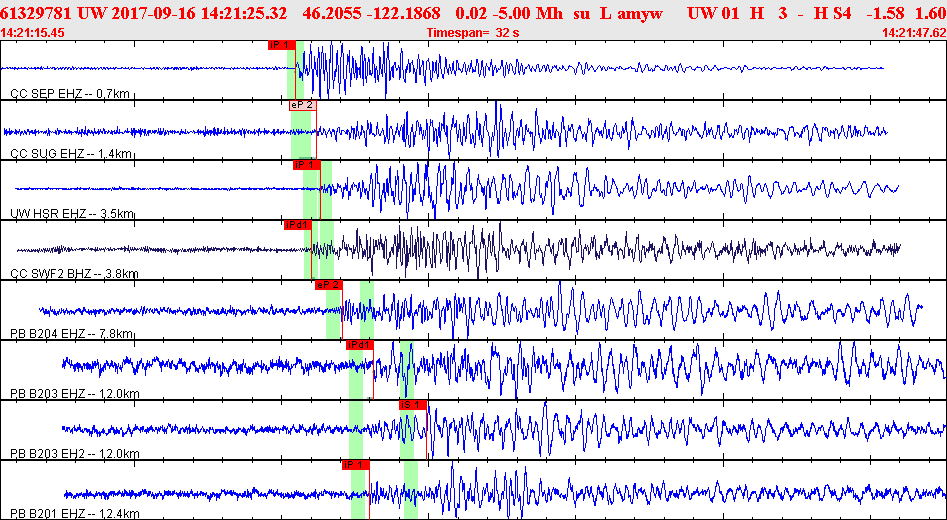Click the 'Timespan= 32 s' label

click(473, 33)
